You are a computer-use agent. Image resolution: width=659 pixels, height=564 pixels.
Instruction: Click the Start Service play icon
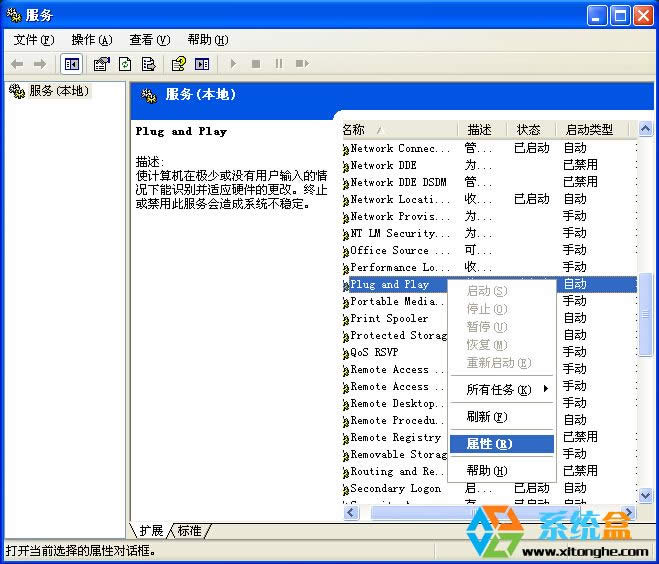(x=233, y=64)
